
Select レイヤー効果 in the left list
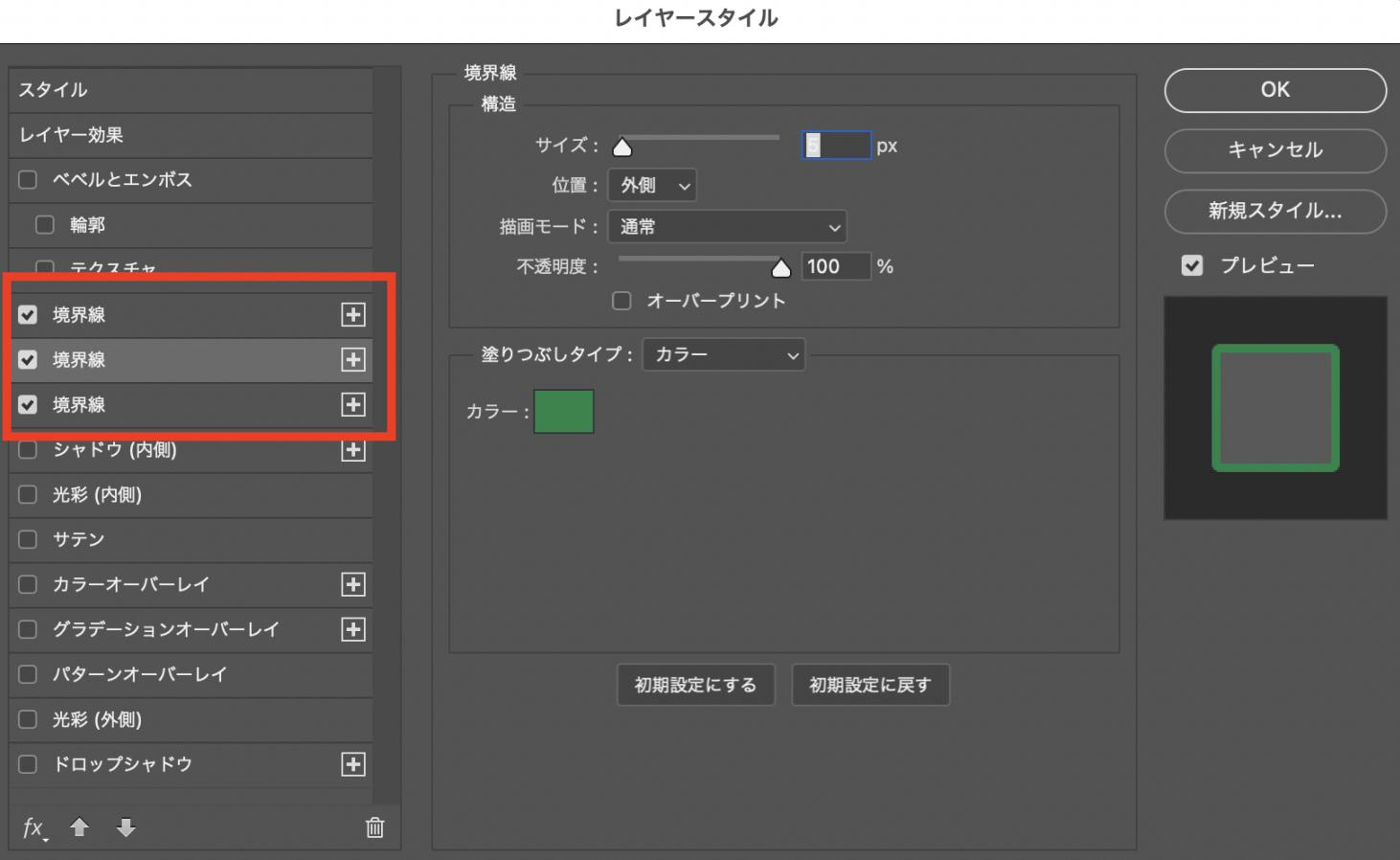pyautogui.click(x=191, y=135)
